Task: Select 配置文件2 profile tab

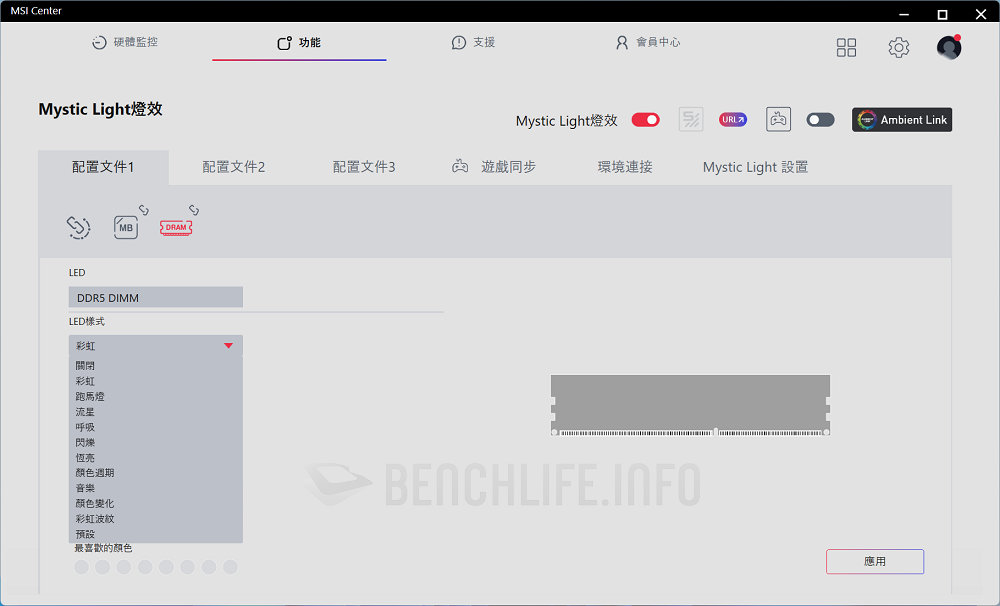Action: tap(233, 167)
